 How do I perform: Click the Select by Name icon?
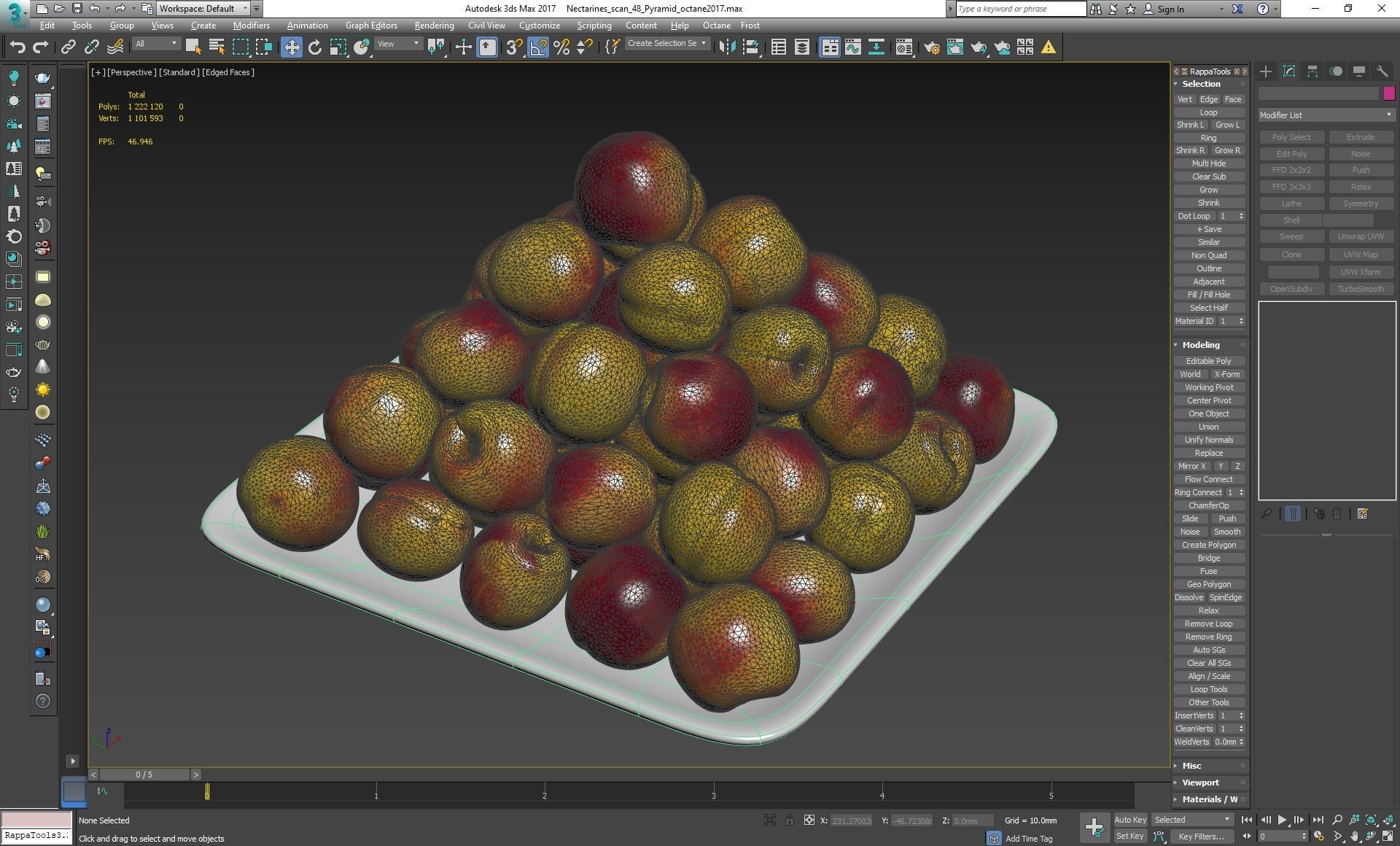click(x=217, y=47)
